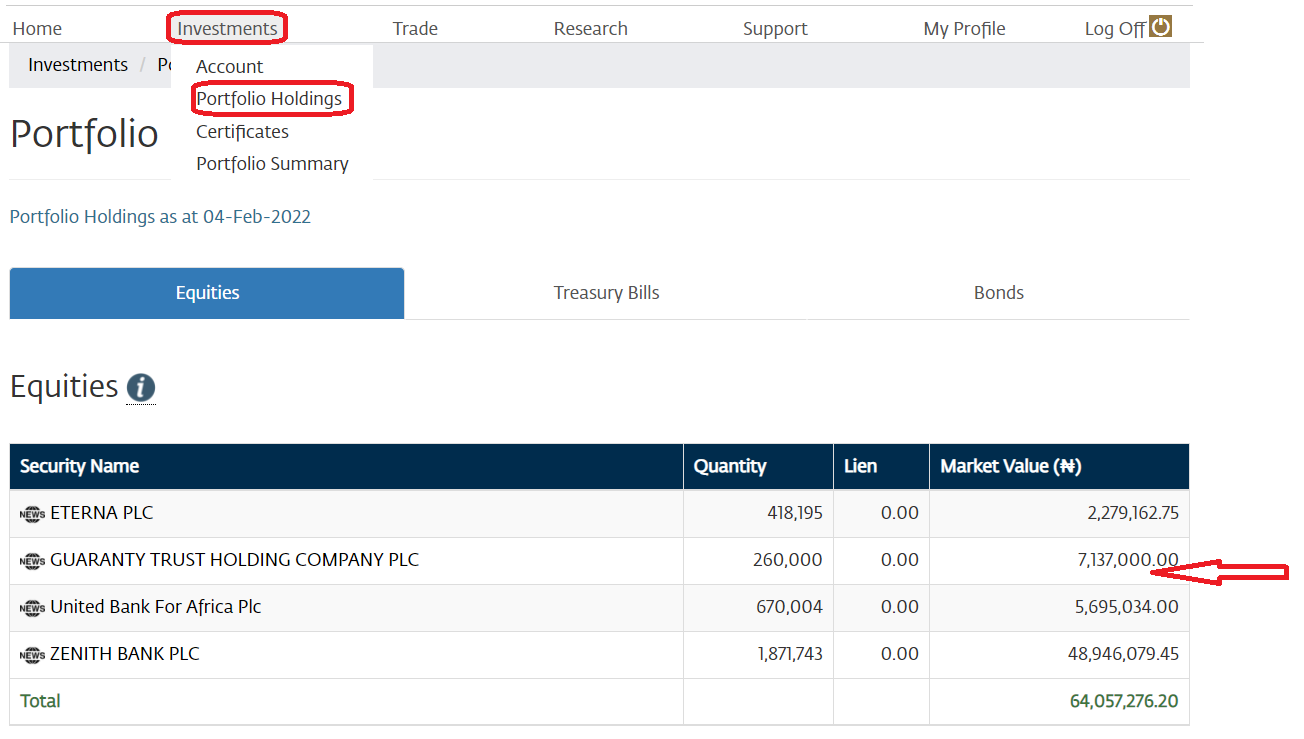
Task: Click Portfolio Holdings as at 04-Feb-2022 text
Action: [x=160, y=216]
